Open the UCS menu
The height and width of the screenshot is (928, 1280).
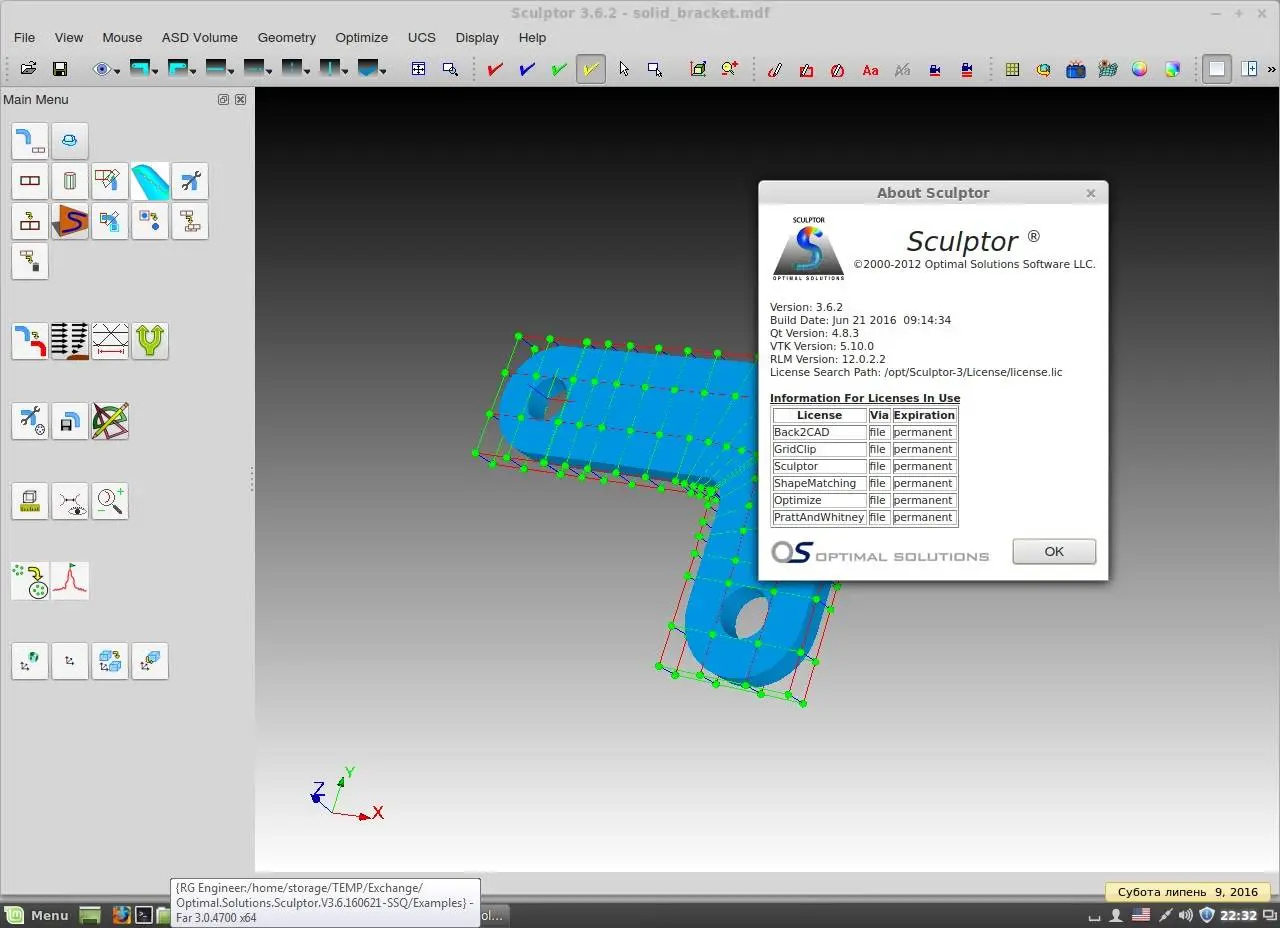(x=422, y=37)
